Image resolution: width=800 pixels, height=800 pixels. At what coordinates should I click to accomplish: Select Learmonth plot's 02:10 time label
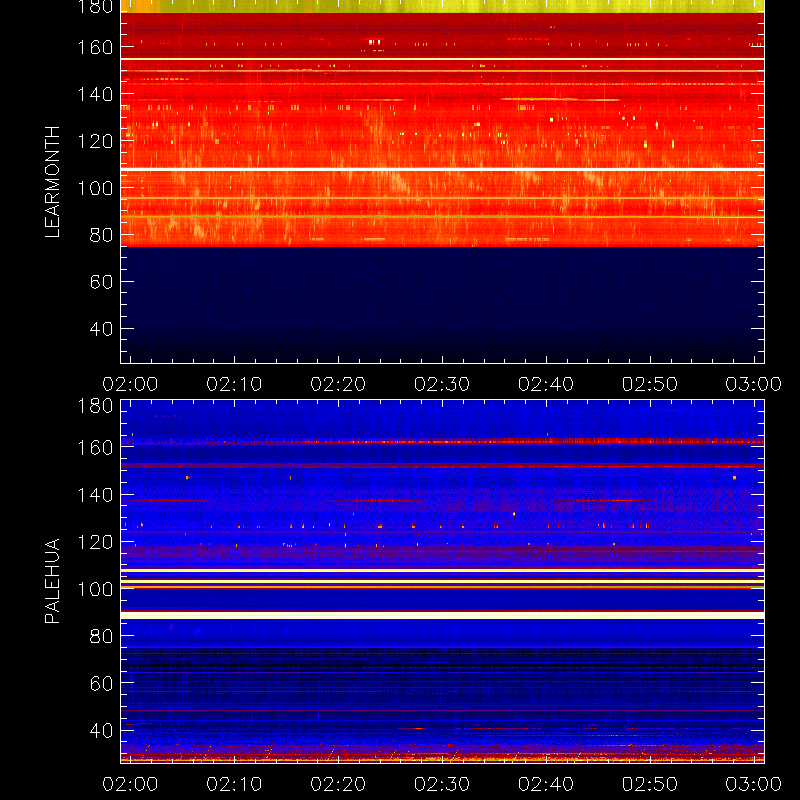click(x=234, y=384)
